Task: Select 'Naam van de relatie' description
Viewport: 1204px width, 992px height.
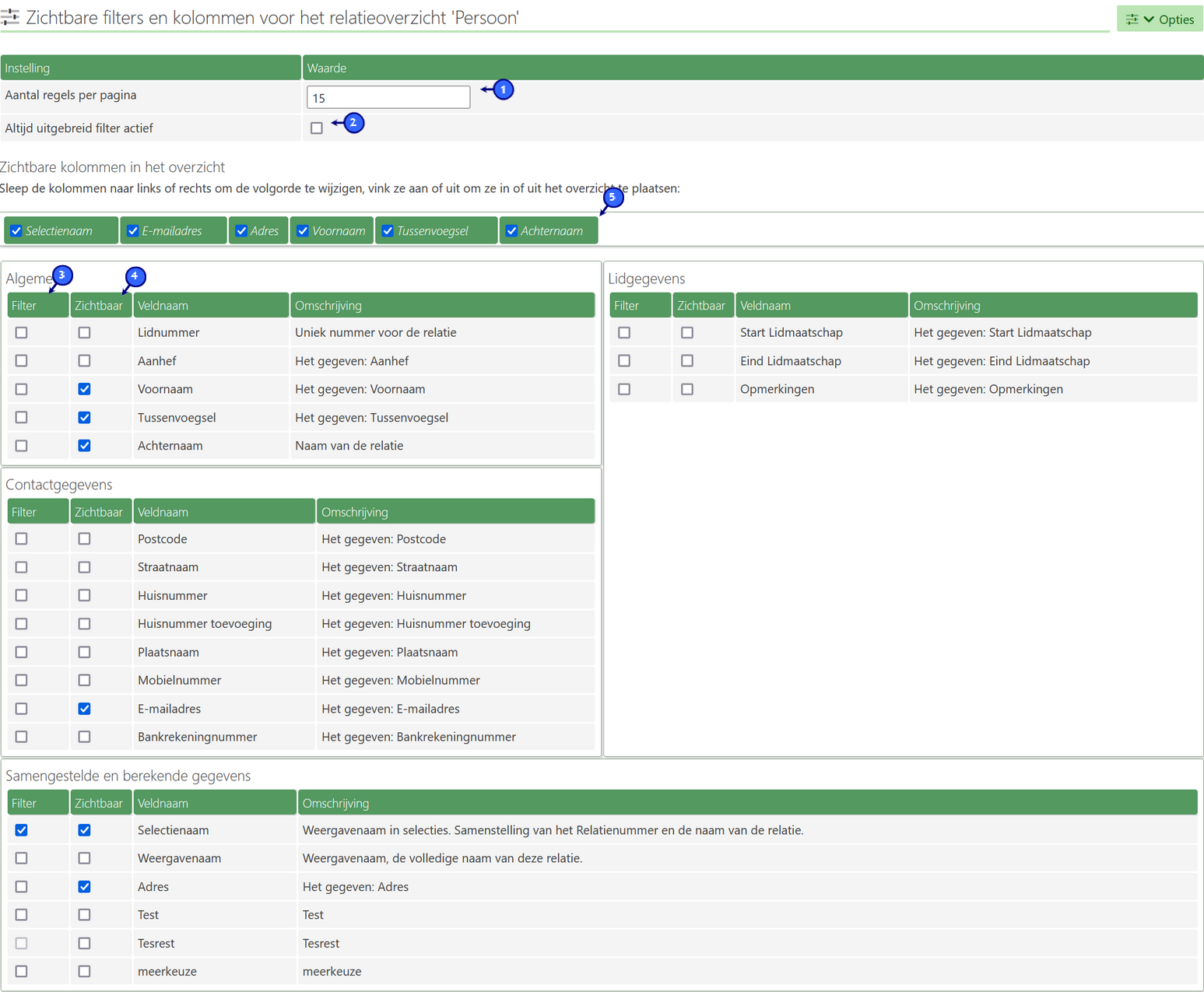Action: (349, 446)
